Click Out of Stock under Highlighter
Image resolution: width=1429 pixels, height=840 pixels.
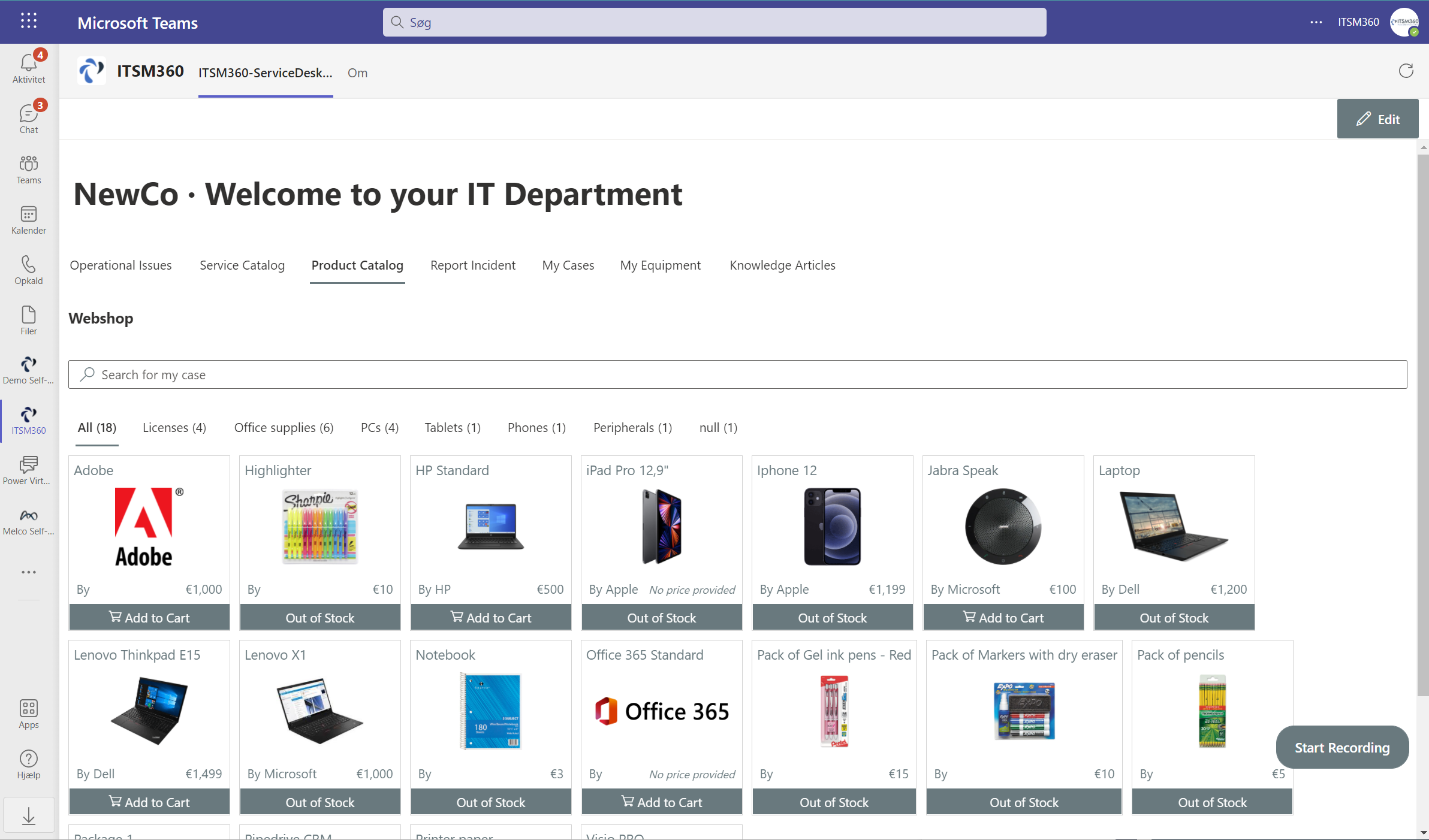[320, 617]
